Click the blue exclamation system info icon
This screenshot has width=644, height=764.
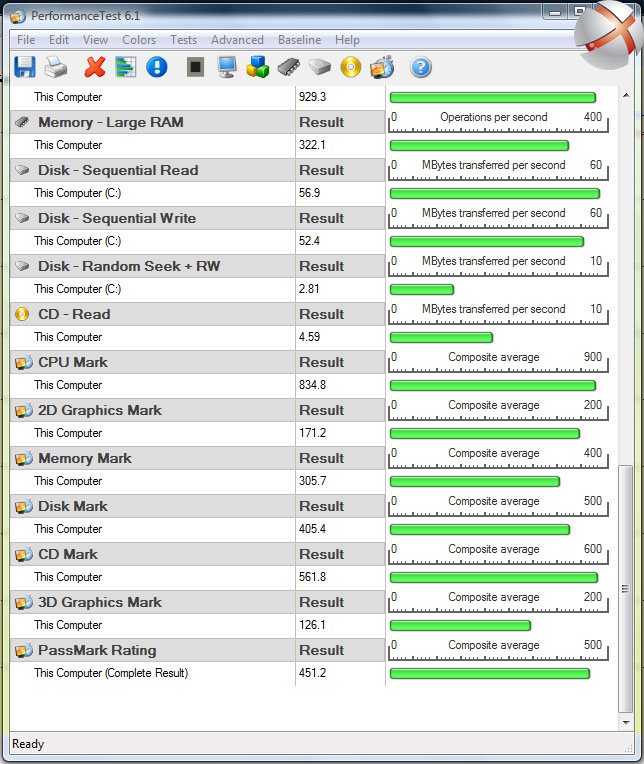pyautogui.click(x=157, y=67)
